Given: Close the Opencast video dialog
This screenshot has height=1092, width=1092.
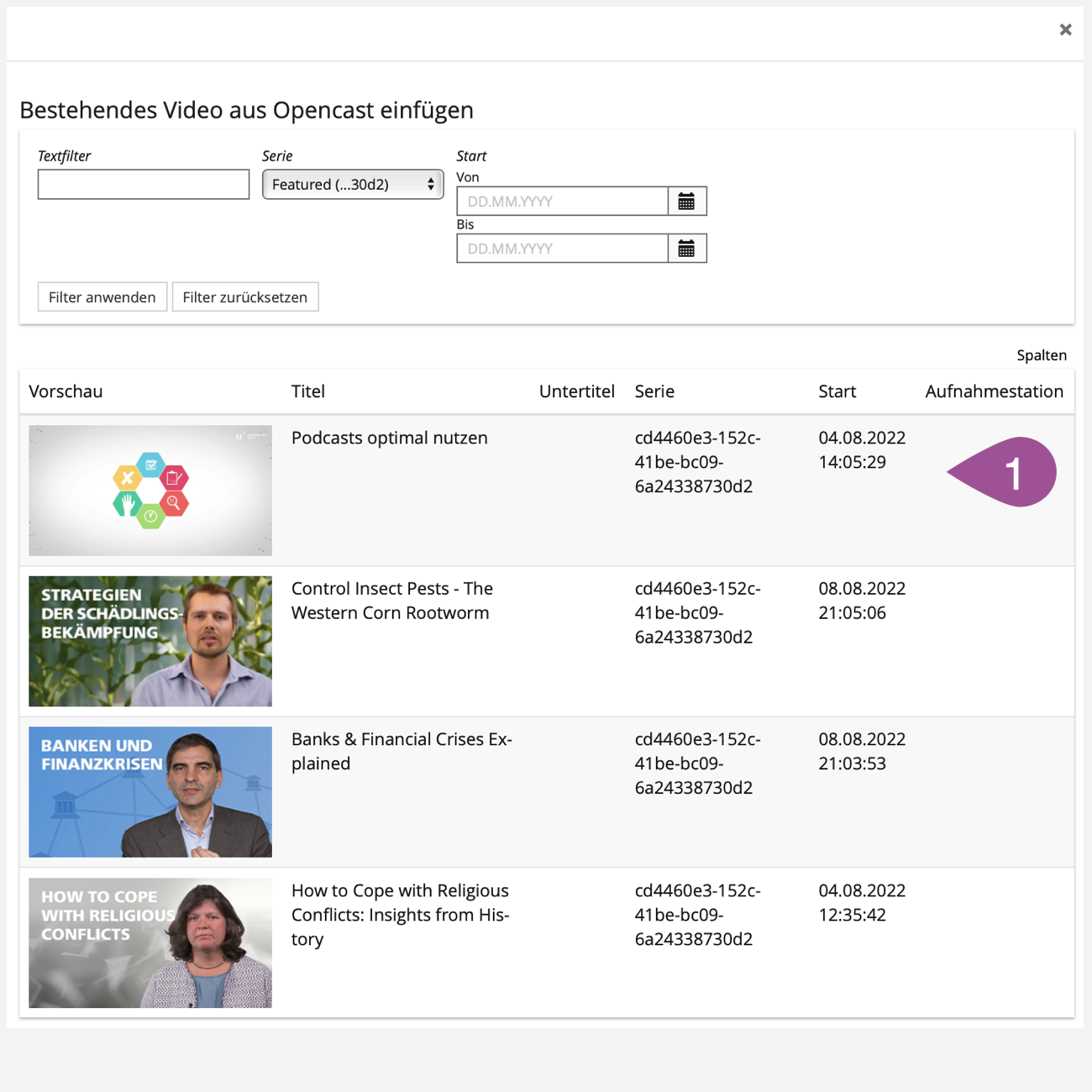Looking at the screenshot, I should click(x=1065, y=30).
